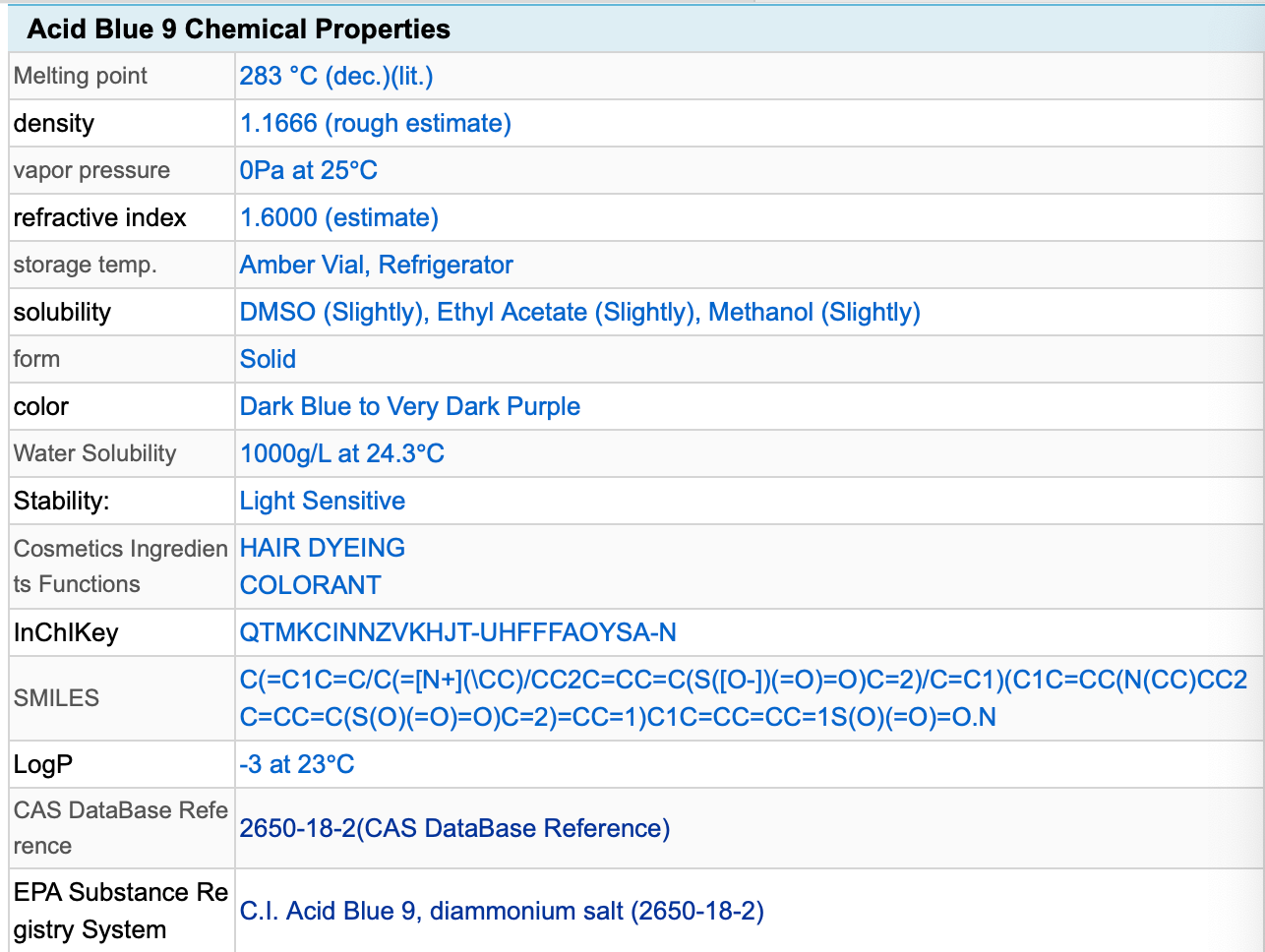Click C.I. Acid Blue 9, diammonium salt link
This screenshot has width=1265, height=952.
(502, 911)
